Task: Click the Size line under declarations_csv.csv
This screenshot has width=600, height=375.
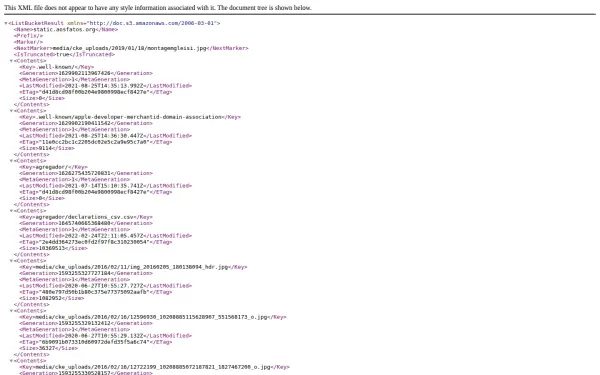Action: click(x=53, y=248)
